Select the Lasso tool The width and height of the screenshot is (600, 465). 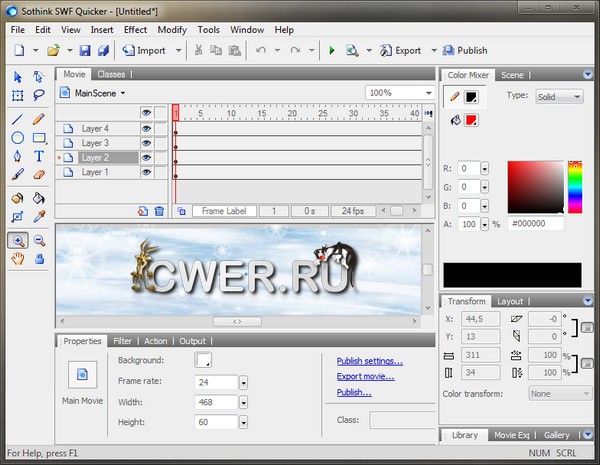[x=39, y=95]
